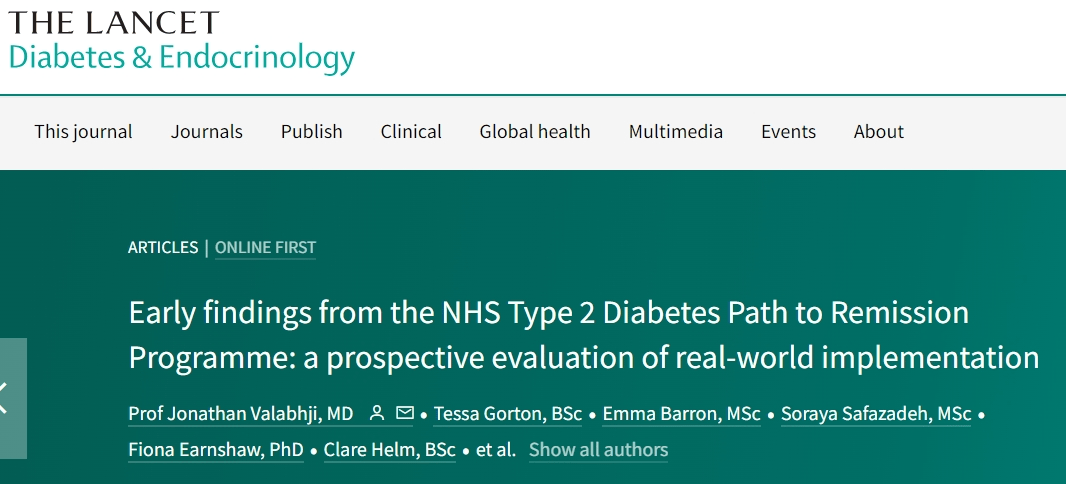
Task: Open the About menu
Action: click(879, 131)
